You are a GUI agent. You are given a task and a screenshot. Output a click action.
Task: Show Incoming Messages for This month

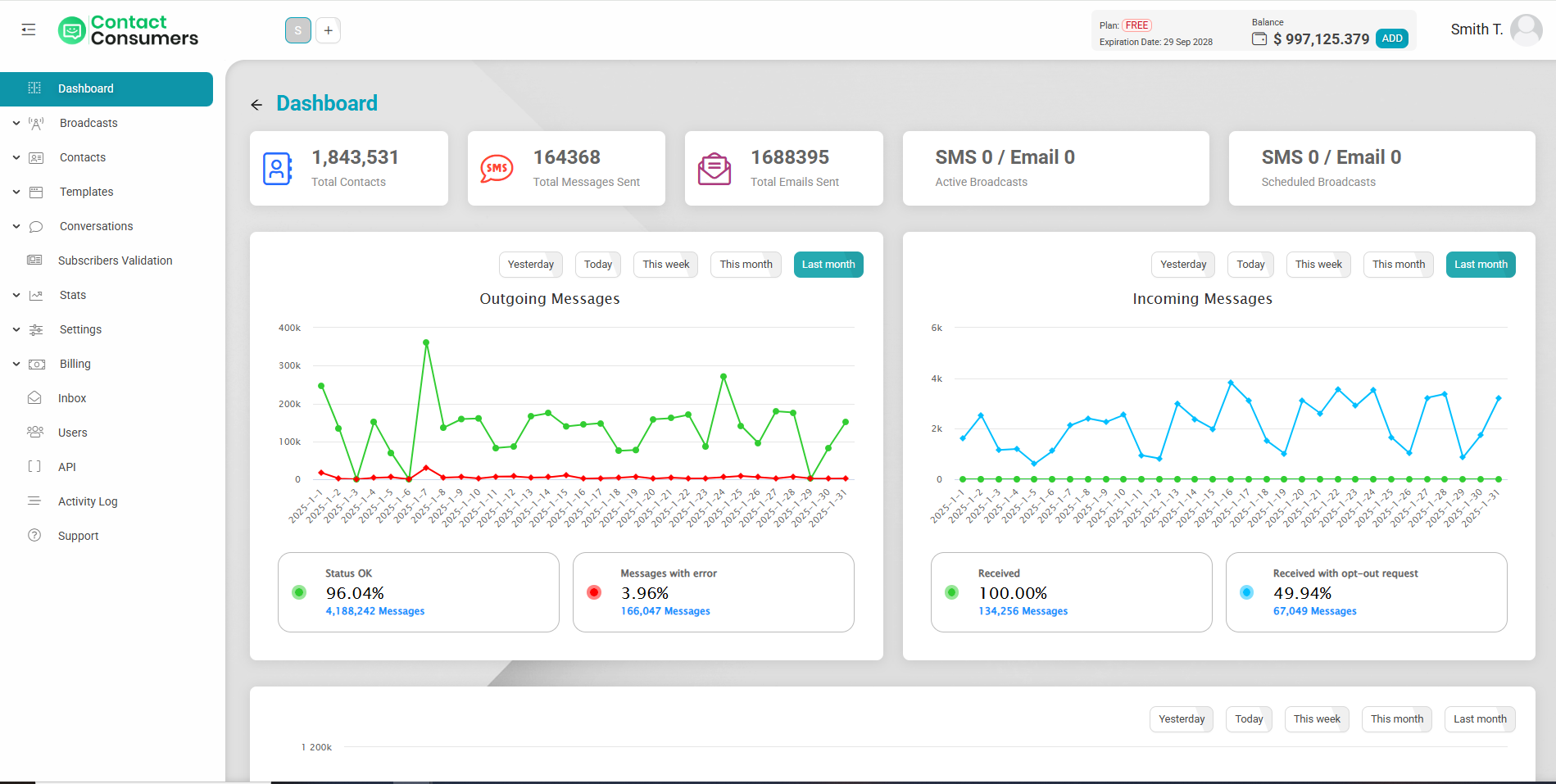pyautogui.click(x=1399, y=265)
